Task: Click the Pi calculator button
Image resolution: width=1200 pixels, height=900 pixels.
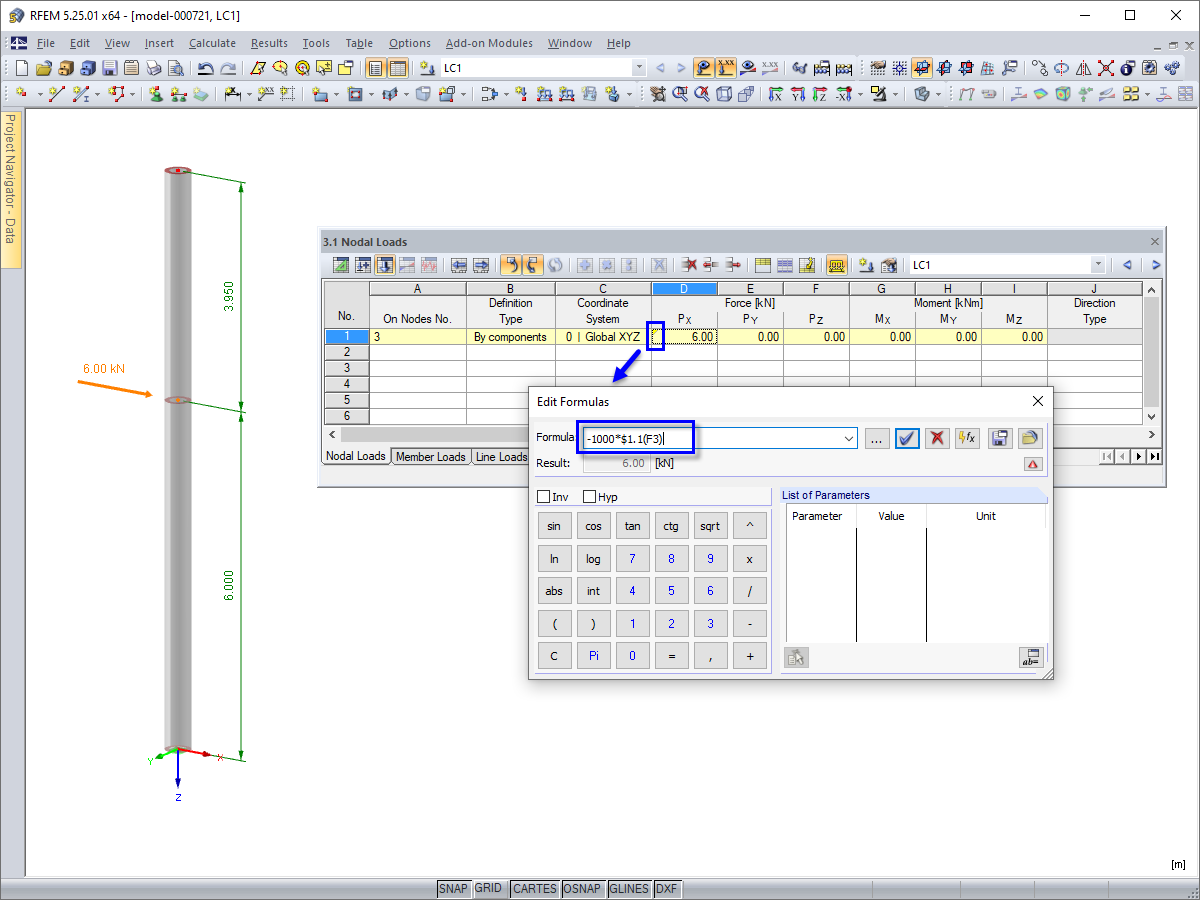Action: [593, 656]
